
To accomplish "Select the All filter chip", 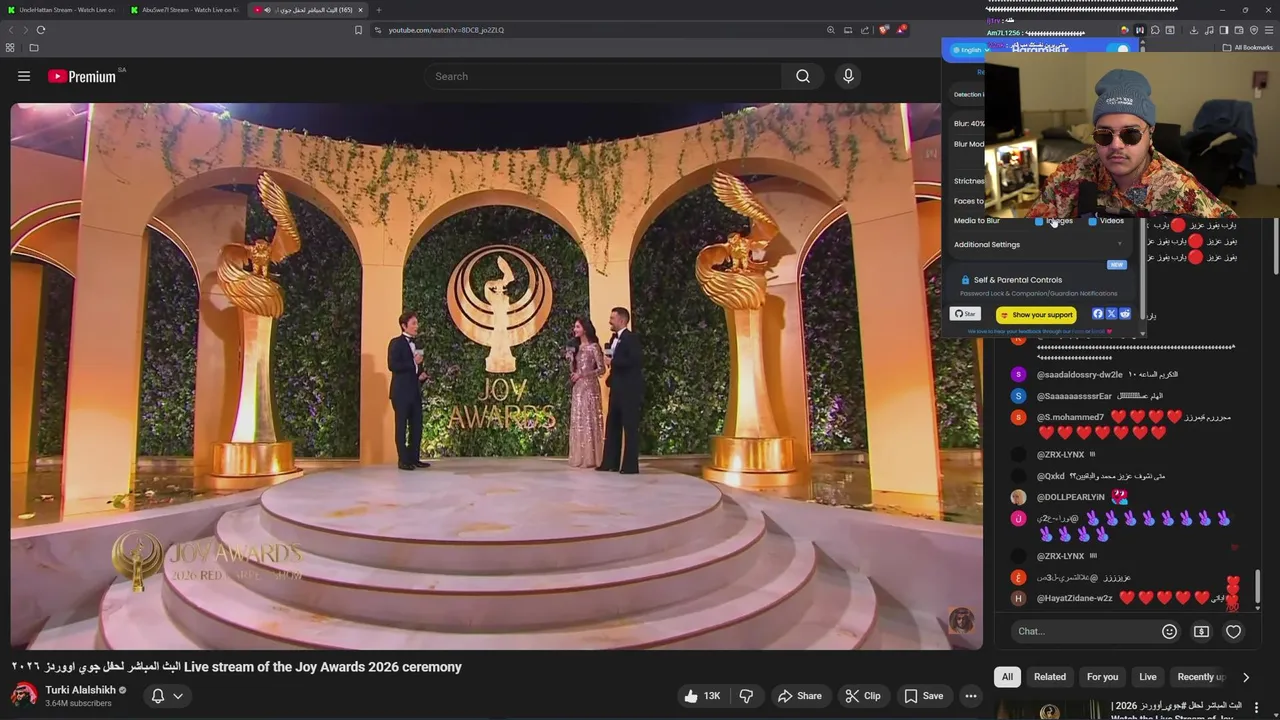I will coord(1007,677).
